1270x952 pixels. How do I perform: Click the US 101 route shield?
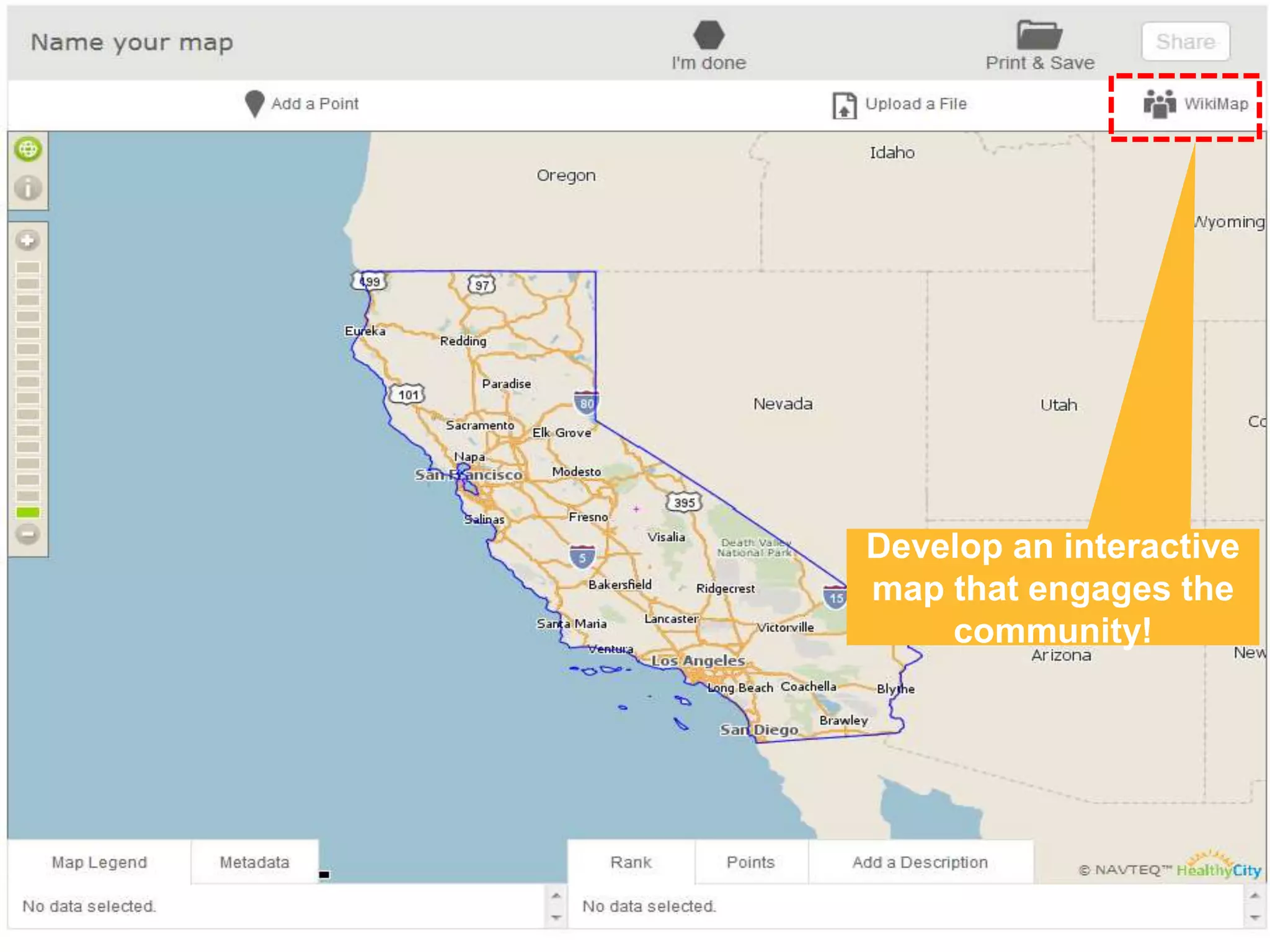407,395
